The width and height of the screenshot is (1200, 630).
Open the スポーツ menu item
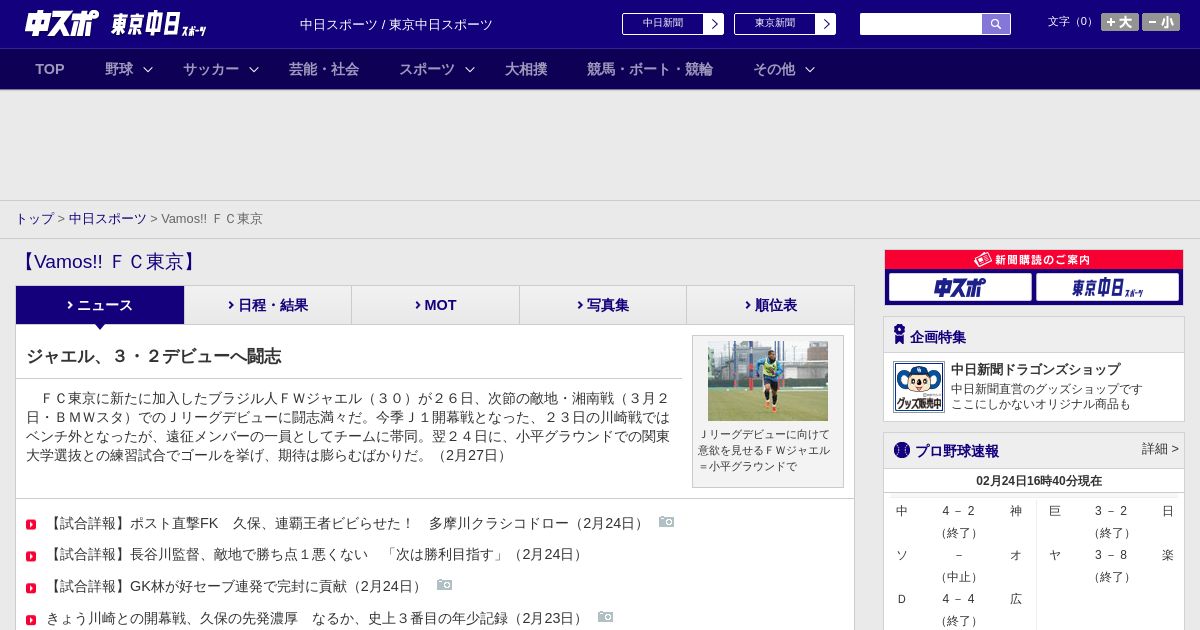click(x=427, y=69)
